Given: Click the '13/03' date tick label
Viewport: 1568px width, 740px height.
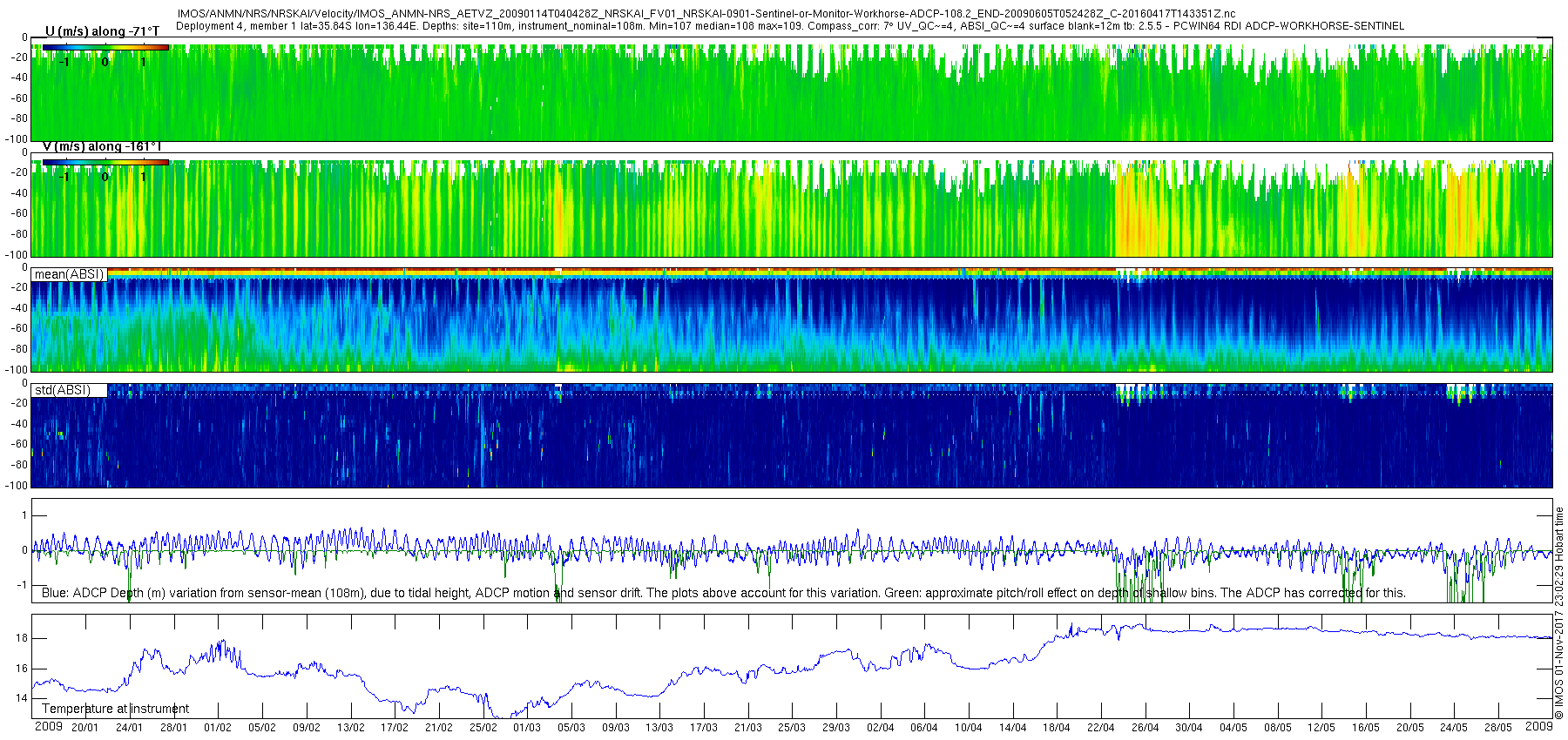Looking at the screenshot, I should [x=659, y=728].
